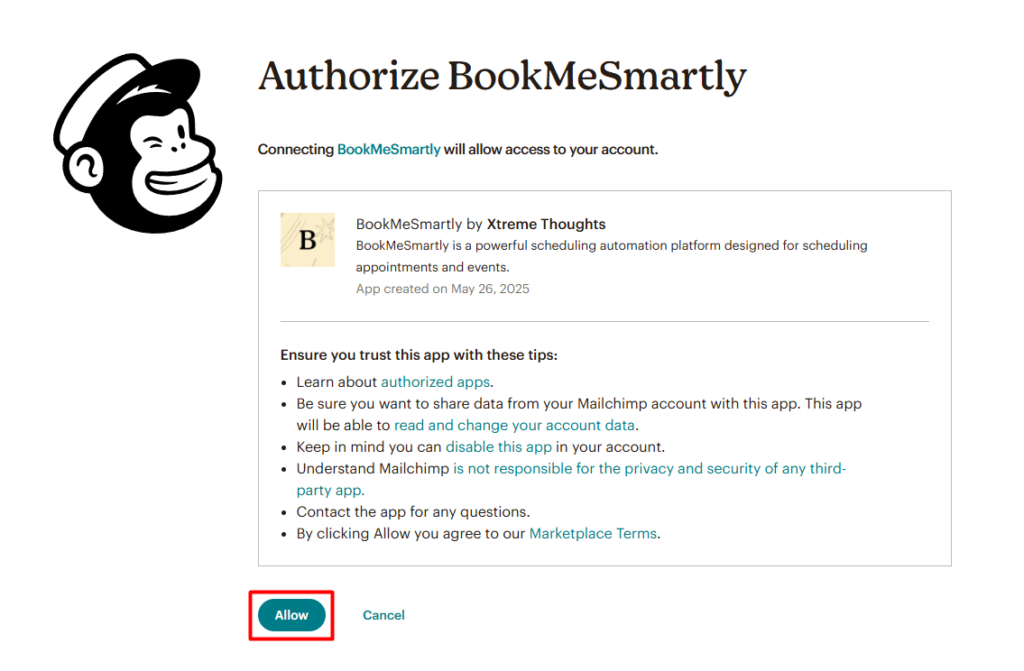Click the app description about scheduling automation
Image resolution: width=1024 pixels, height=671 pixels.
pyautogui.click(x=611, y=246)
